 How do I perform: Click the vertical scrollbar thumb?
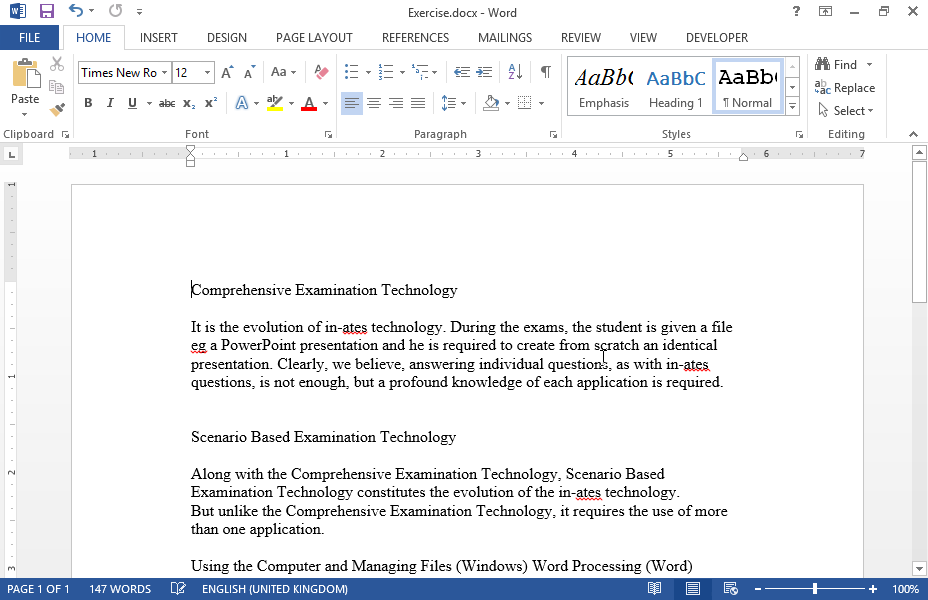point(919,234)
